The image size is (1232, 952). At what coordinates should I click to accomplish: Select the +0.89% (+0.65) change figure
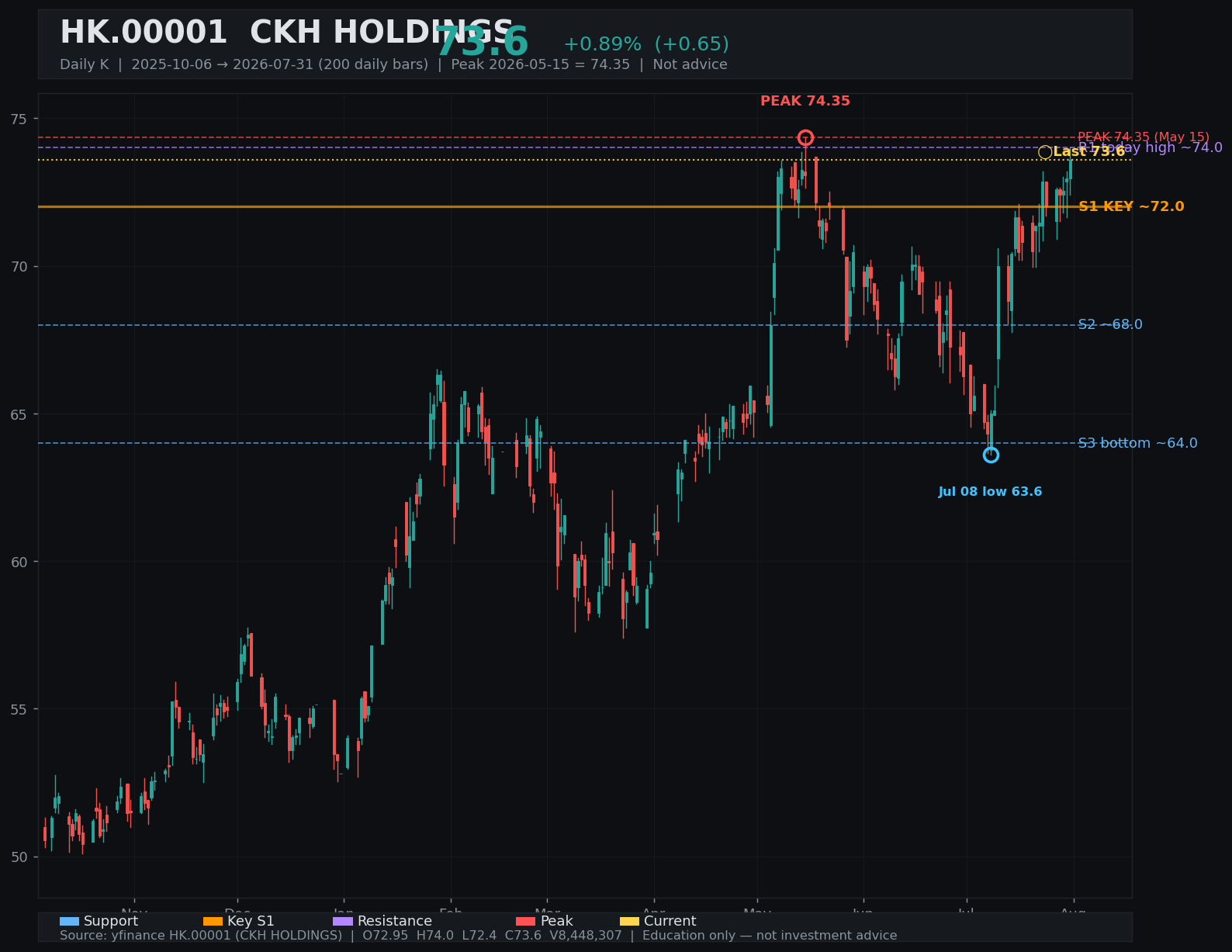pos(646,44)
